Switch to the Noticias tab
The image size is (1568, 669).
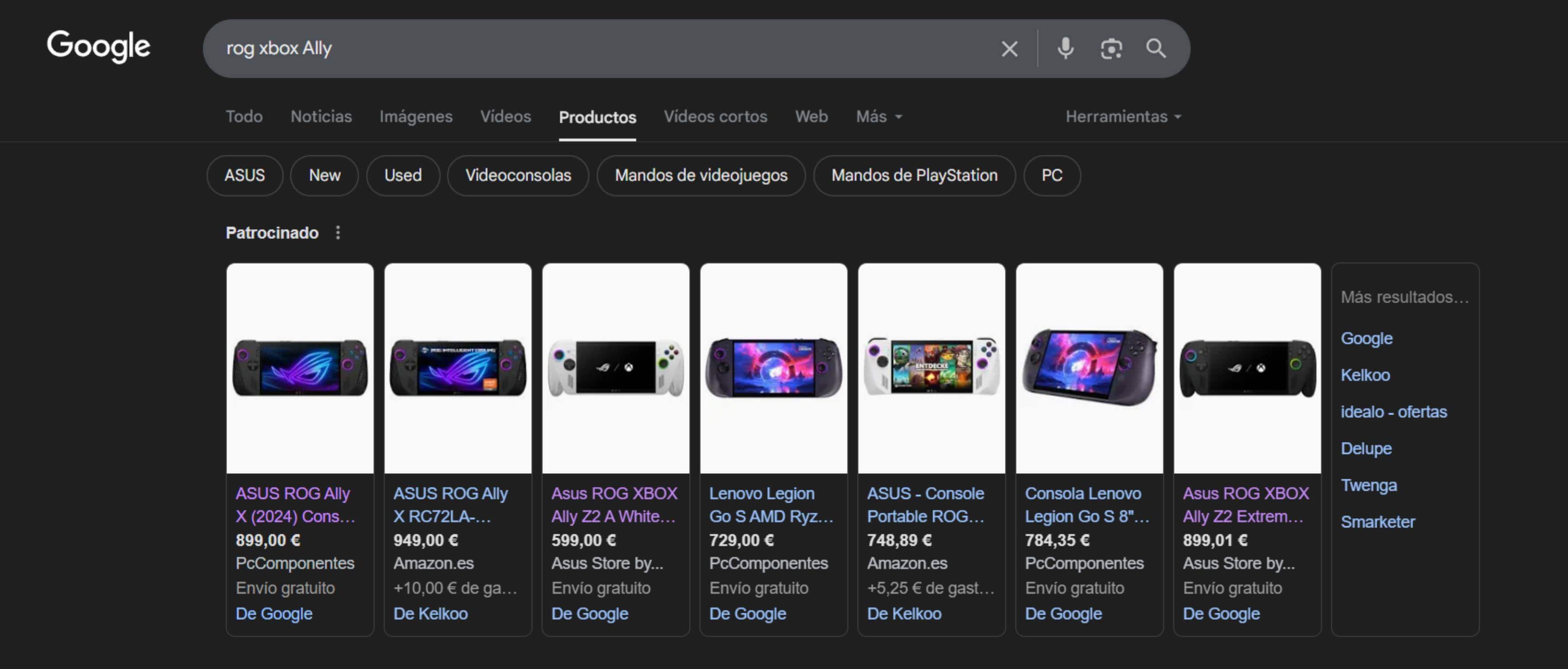pos(321,116)
